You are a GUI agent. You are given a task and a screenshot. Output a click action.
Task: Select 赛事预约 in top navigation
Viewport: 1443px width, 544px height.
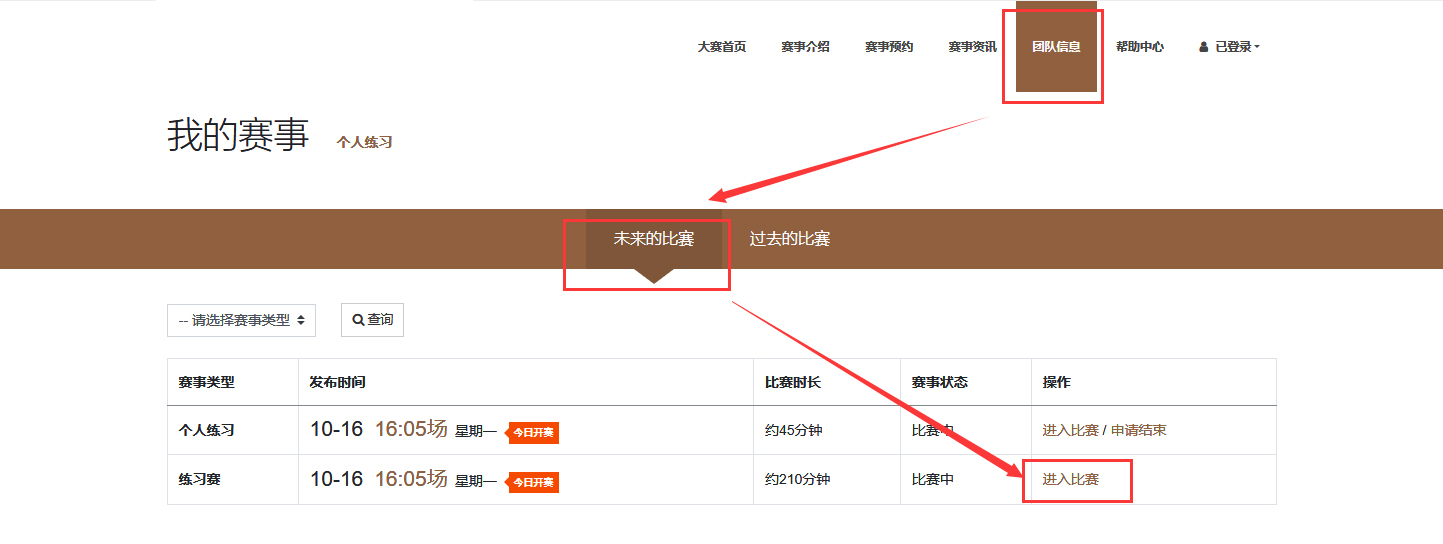(x=889, y=47)
